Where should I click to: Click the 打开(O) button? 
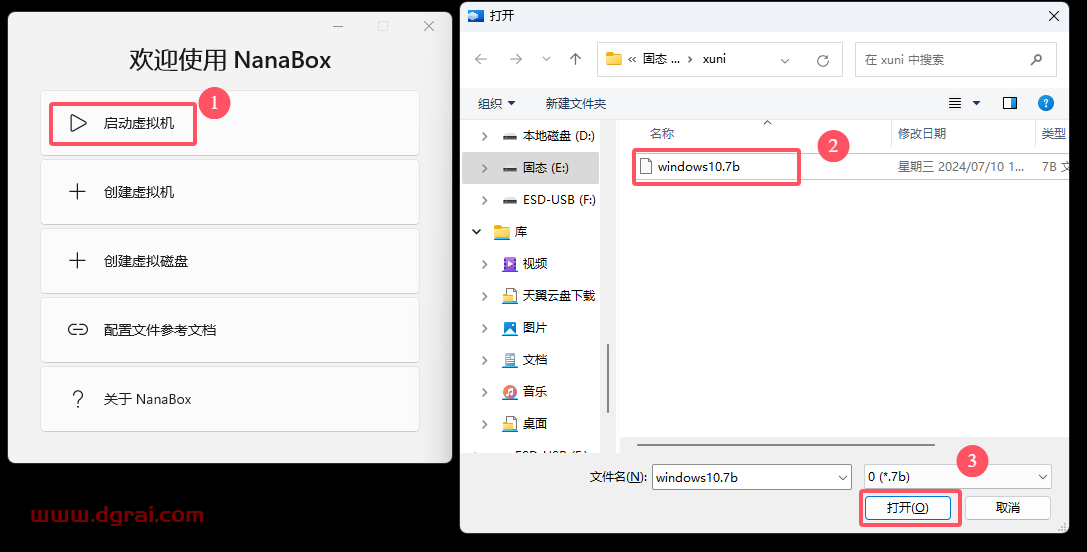coord(907,508)
